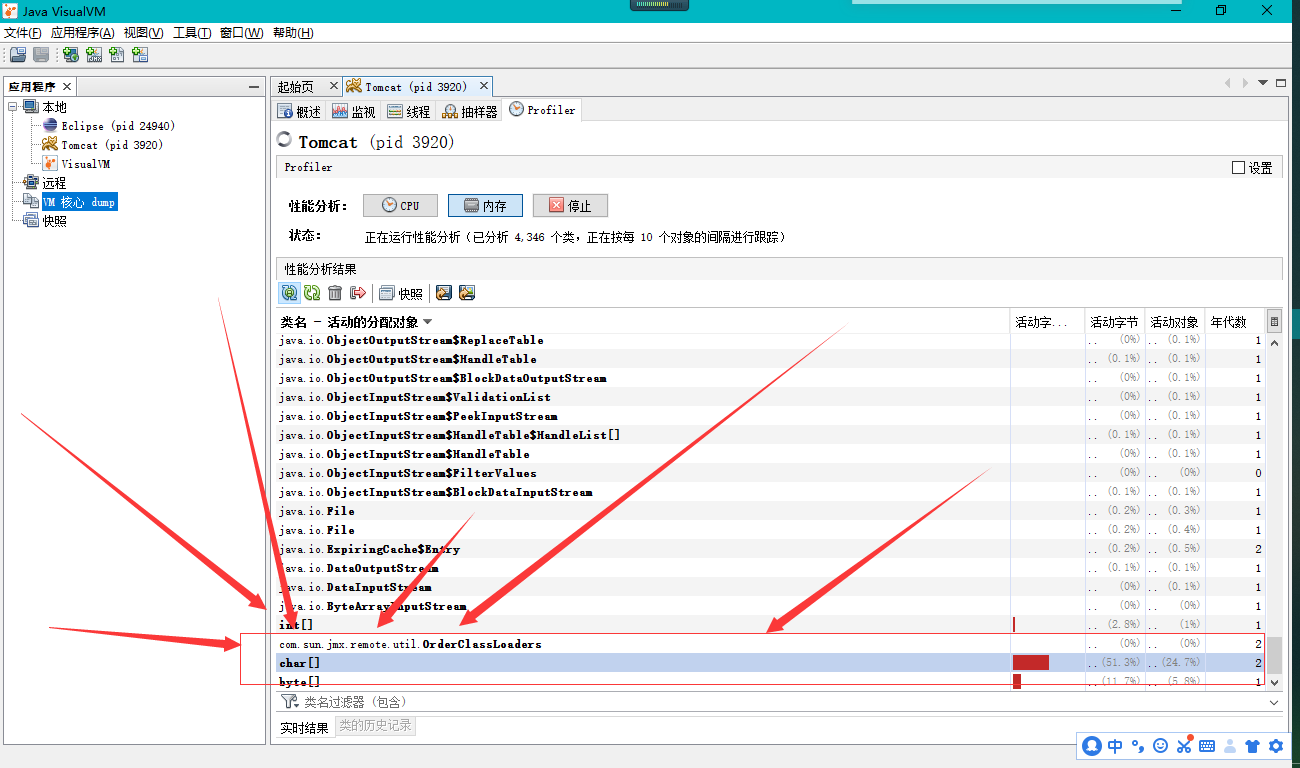Open the 线程 threads tab

[x=409, y=111]
